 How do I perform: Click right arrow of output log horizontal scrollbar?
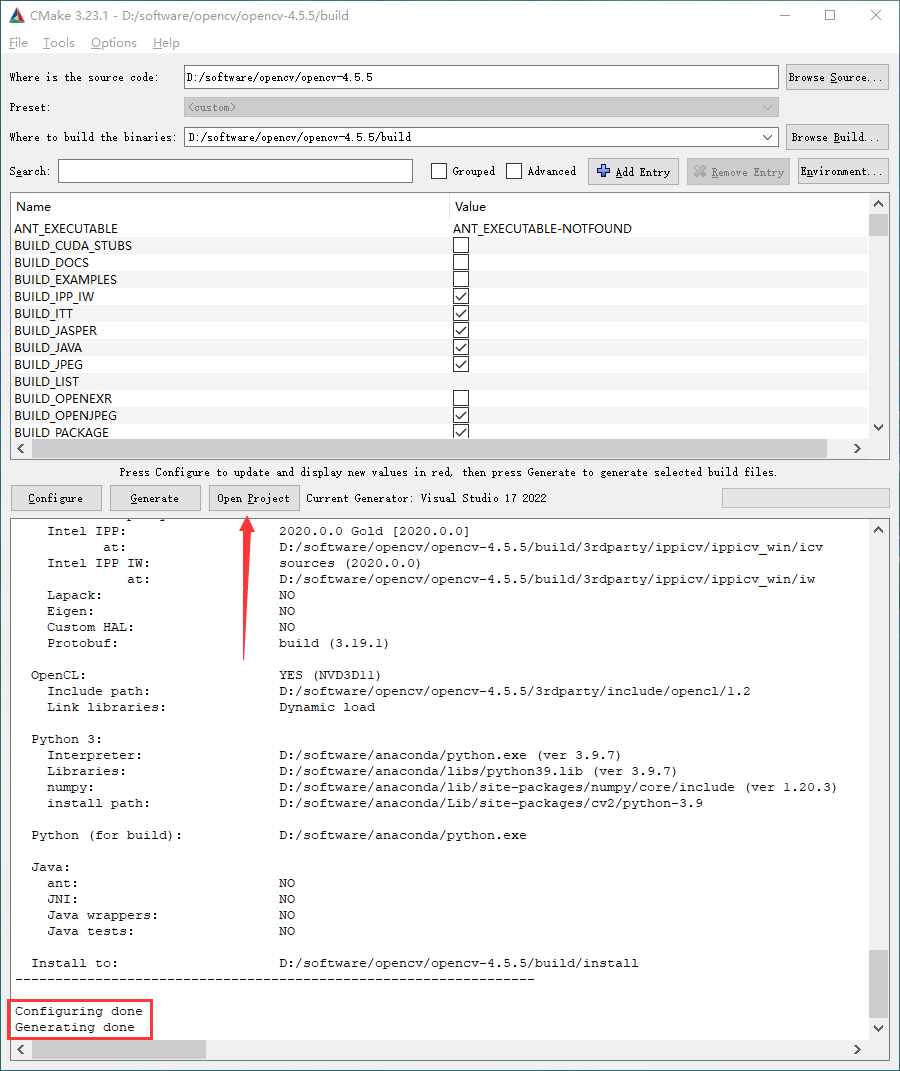pyautogui.click(x=857, y=1049)
